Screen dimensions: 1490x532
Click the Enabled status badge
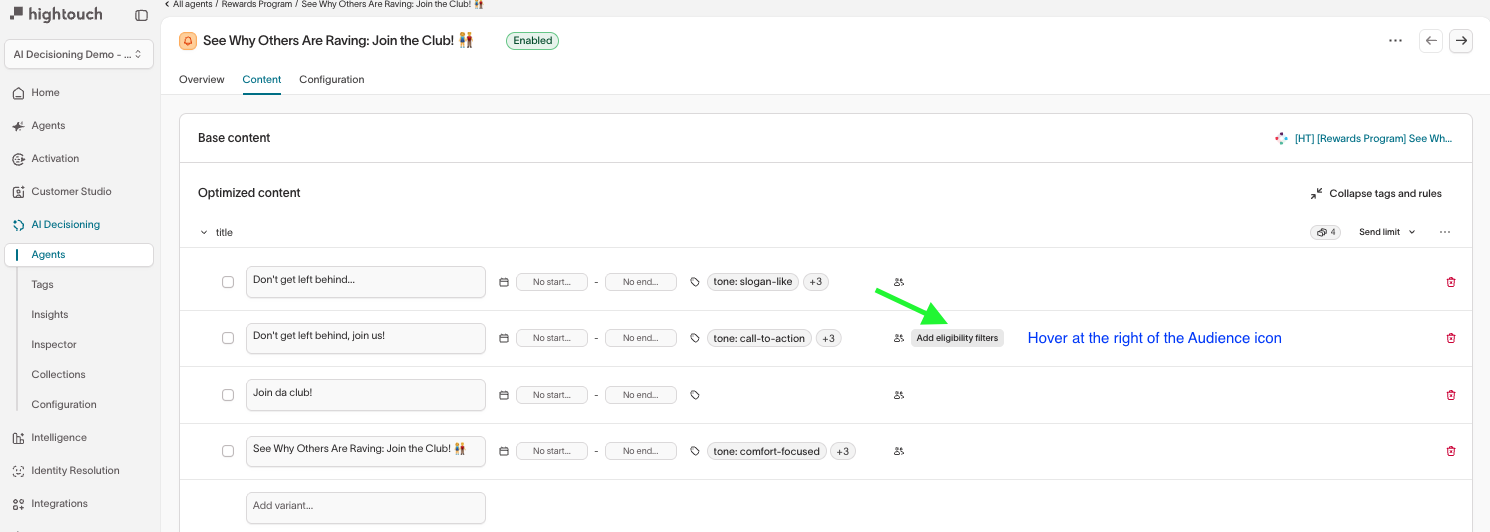[x=532, y=41]
